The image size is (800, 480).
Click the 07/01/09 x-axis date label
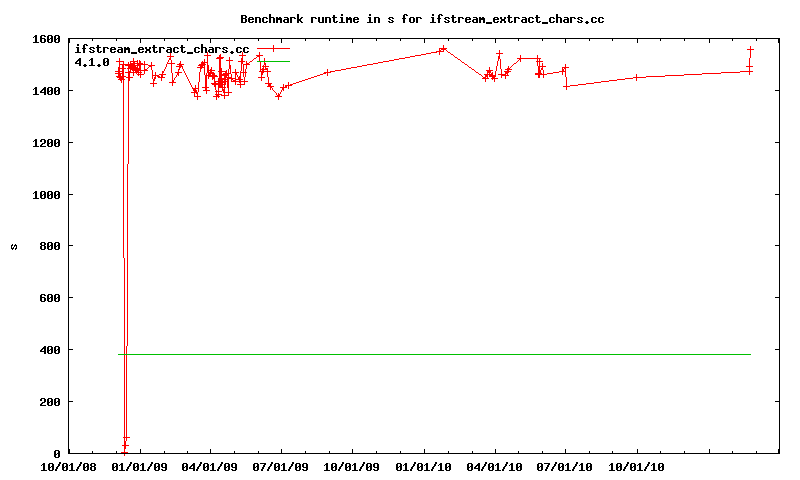point(282,466)
